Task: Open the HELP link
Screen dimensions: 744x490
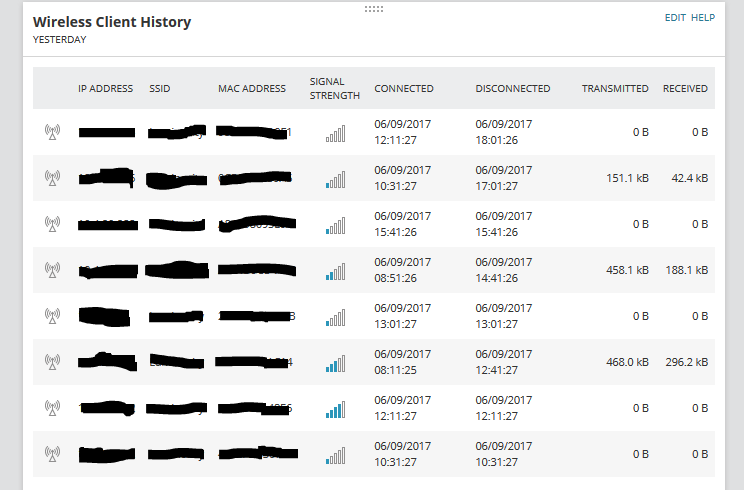Action: pyautogui.click(x=703, y=18)
